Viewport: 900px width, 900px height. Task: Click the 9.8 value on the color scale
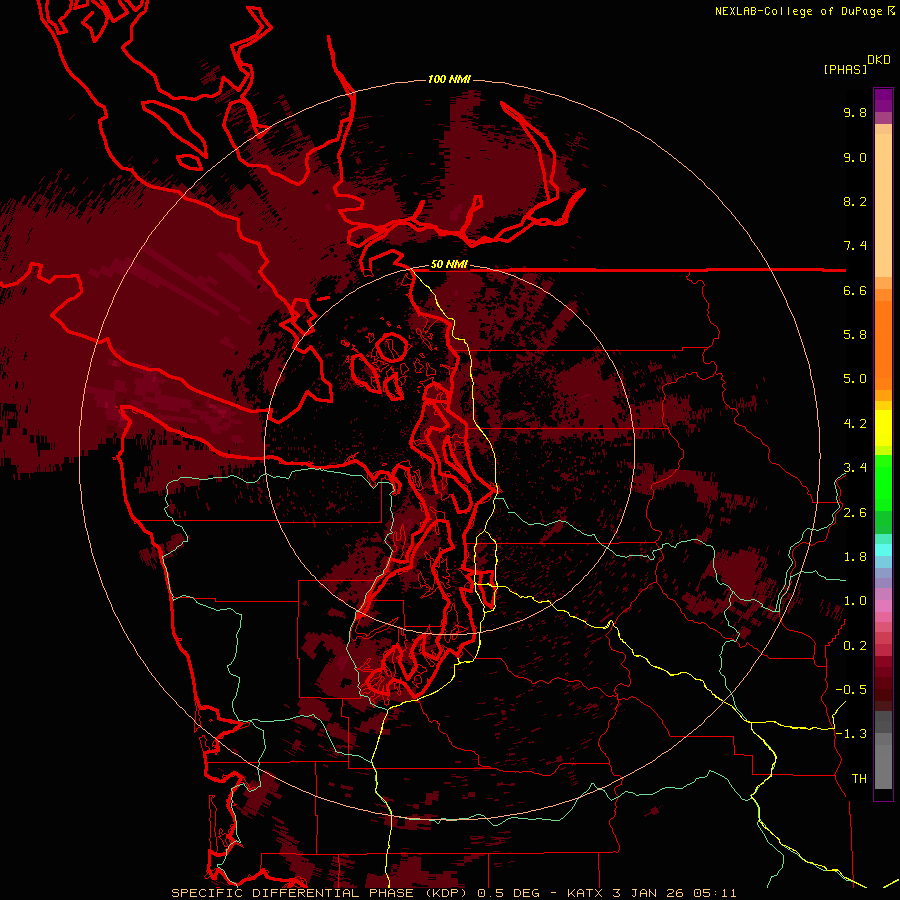tap(855, 112)
